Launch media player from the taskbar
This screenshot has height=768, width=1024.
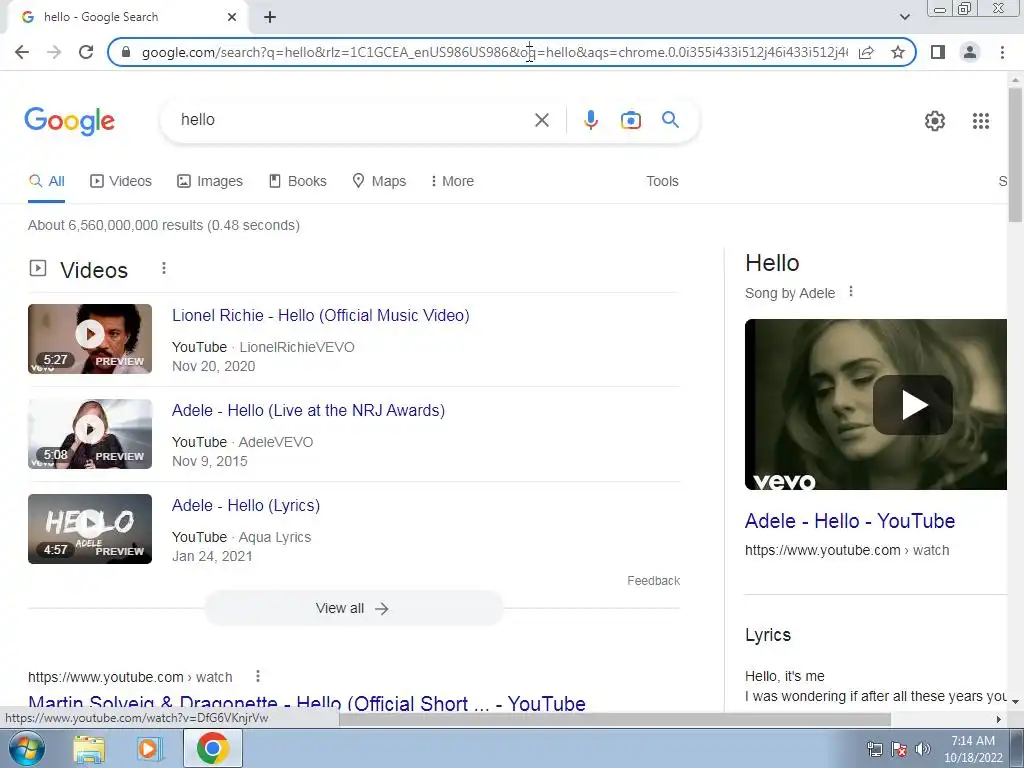[x=150, y=749]
